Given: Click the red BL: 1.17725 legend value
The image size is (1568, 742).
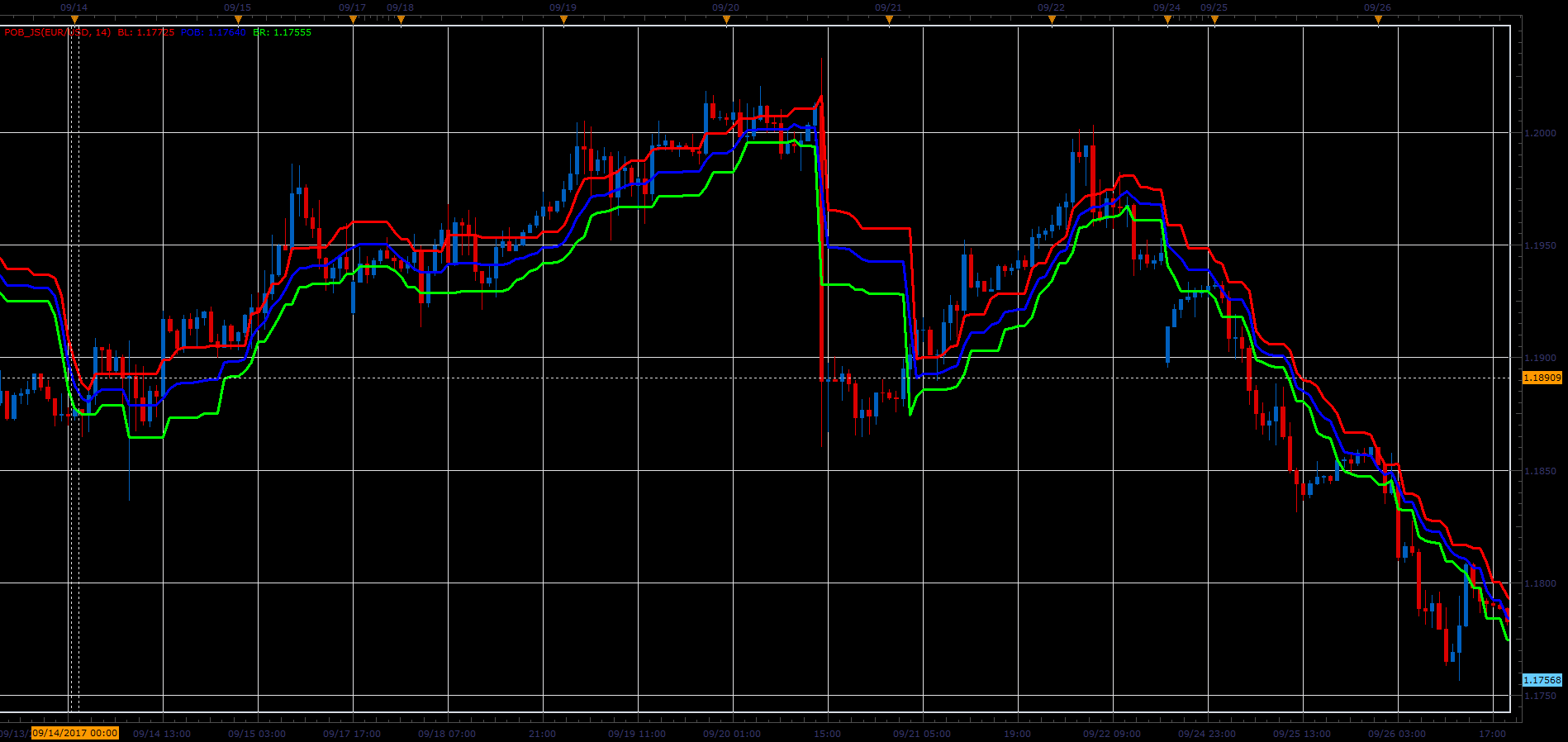Looking at the screenshot, I should [146, 32].
